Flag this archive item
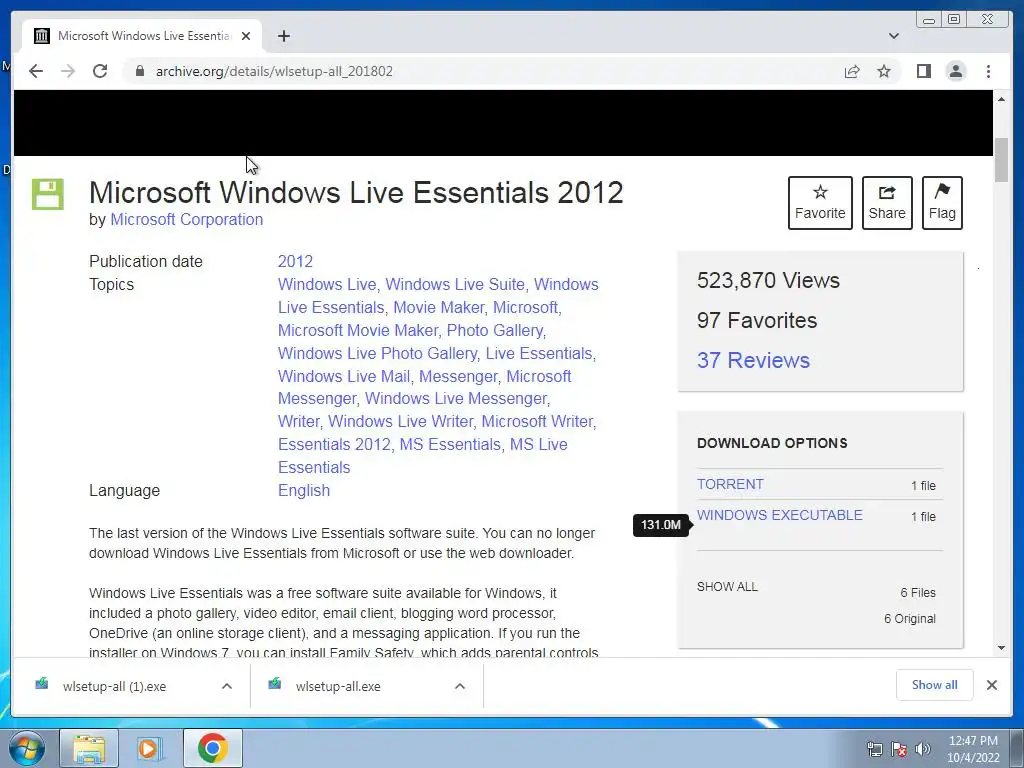The width and height of the screenshot is (1024, 768). 942,202
